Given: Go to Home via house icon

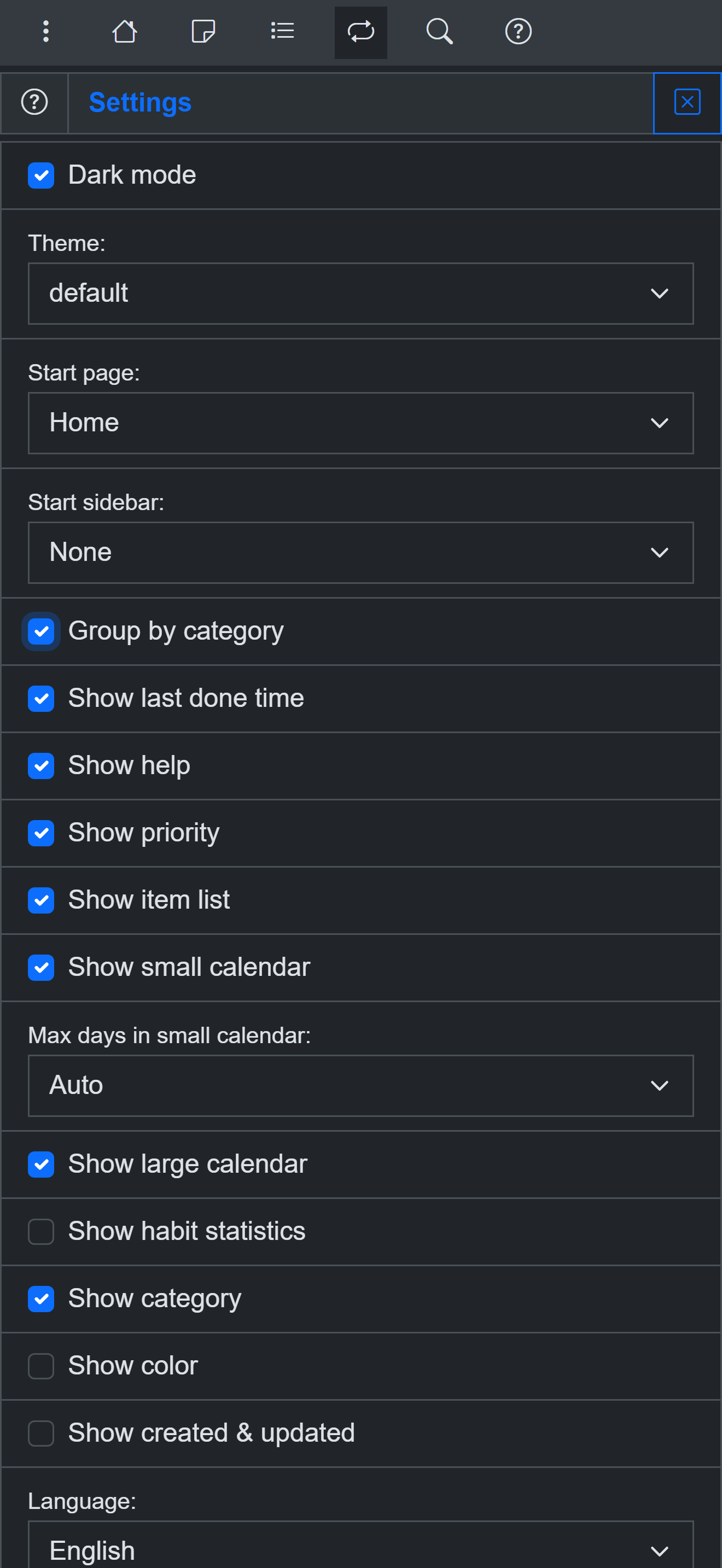Looking at the screenshot, I should [124, 32].
